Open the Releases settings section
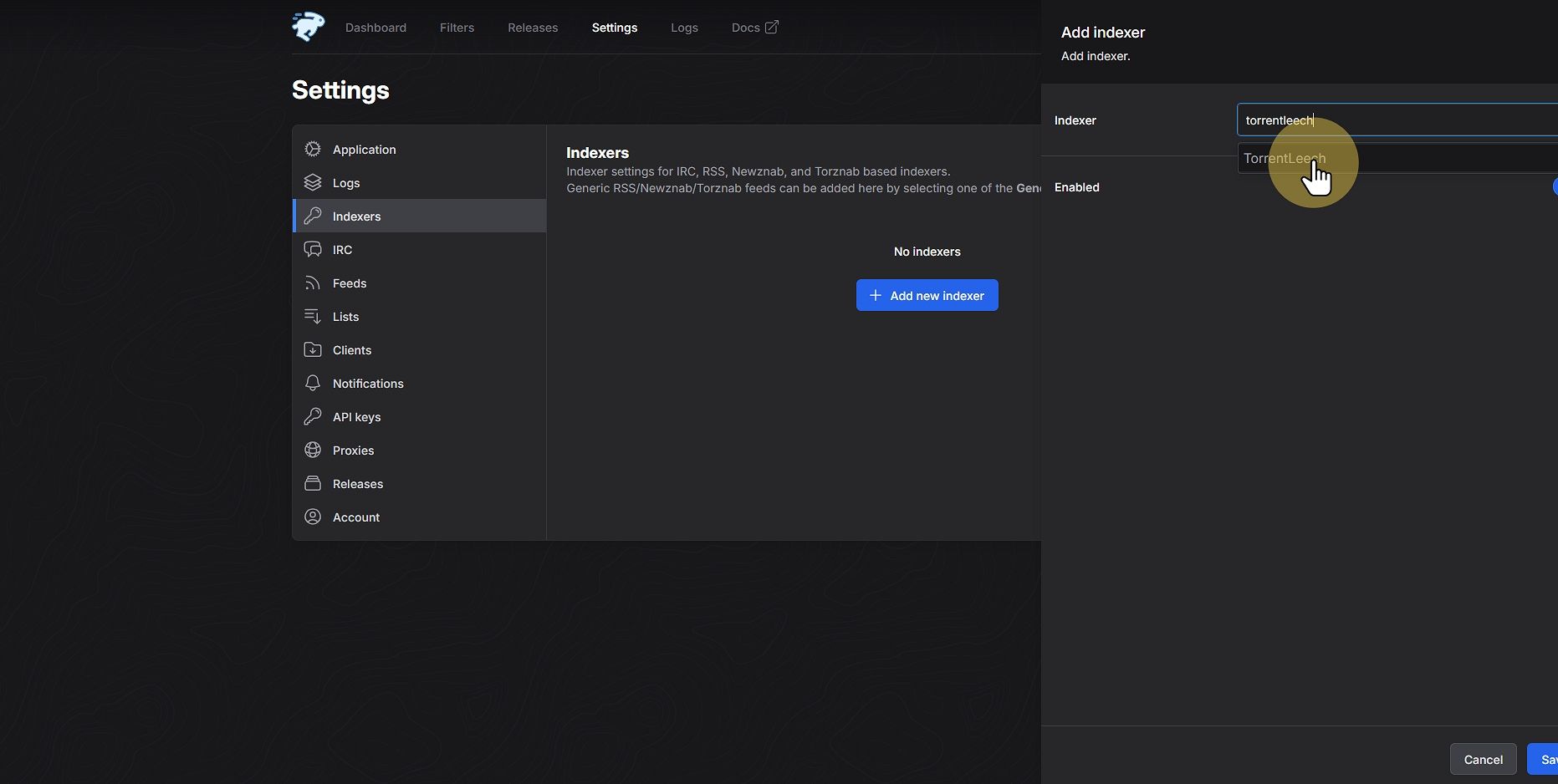Screen dimensions: 1558x784 [419, 483]
